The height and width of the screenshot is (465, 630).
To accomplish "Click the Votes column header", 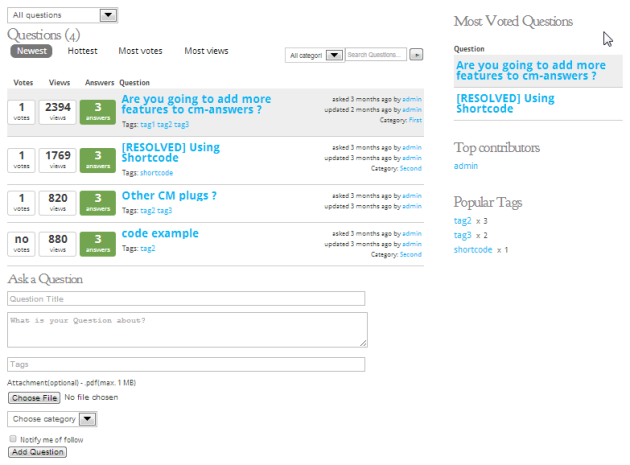I will tap(23, 82).
